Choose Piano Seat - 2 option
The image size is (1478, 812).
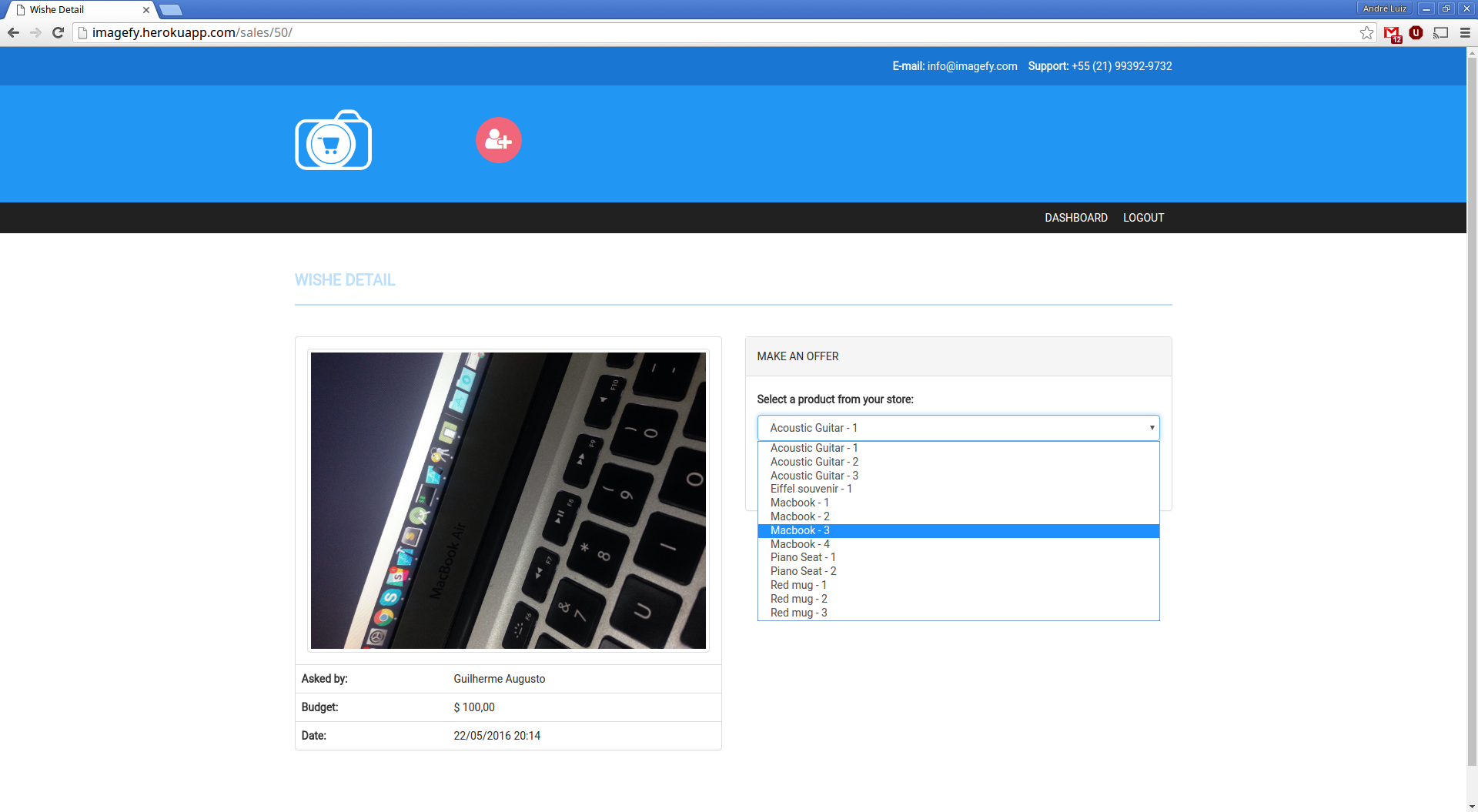click(x=958, y=571)
